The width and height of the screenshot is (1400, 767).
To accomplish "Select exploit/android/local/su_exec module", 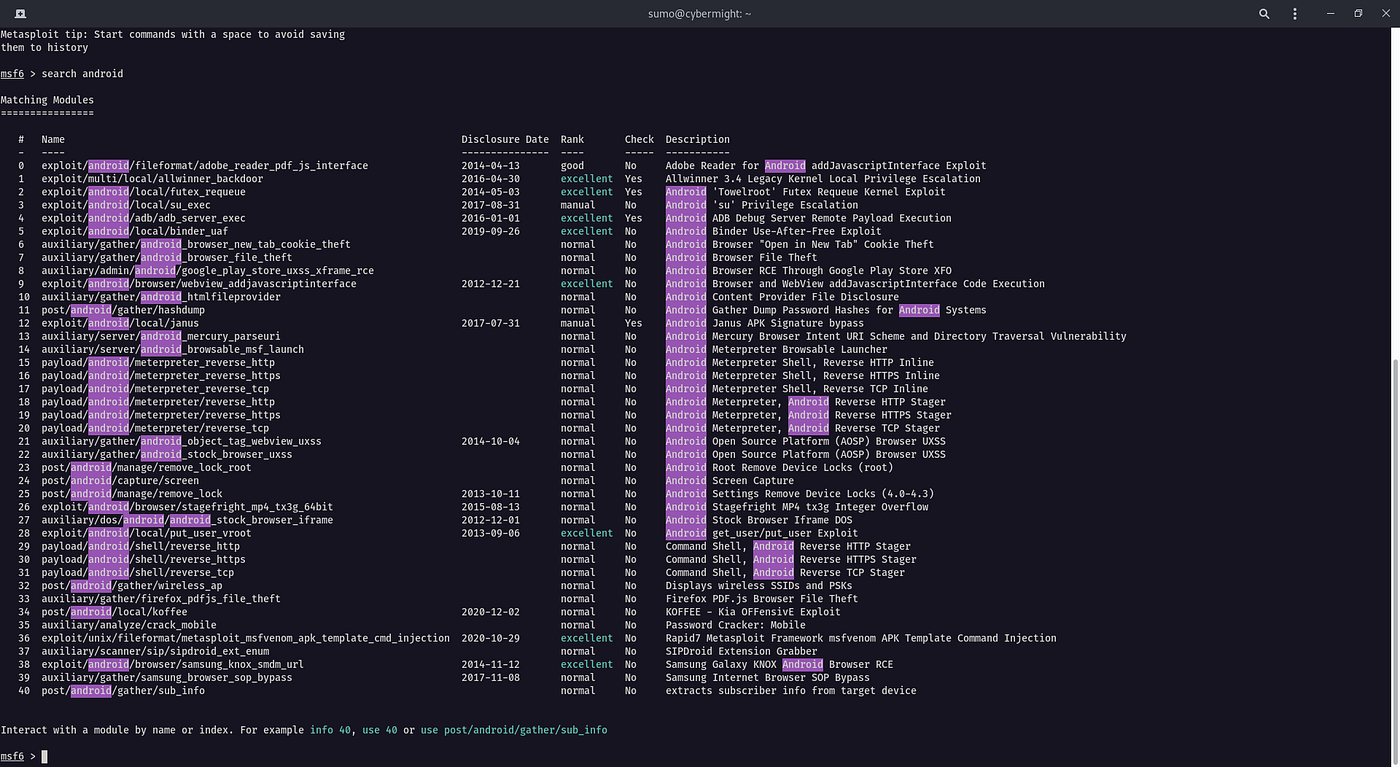I will point(126,205).
